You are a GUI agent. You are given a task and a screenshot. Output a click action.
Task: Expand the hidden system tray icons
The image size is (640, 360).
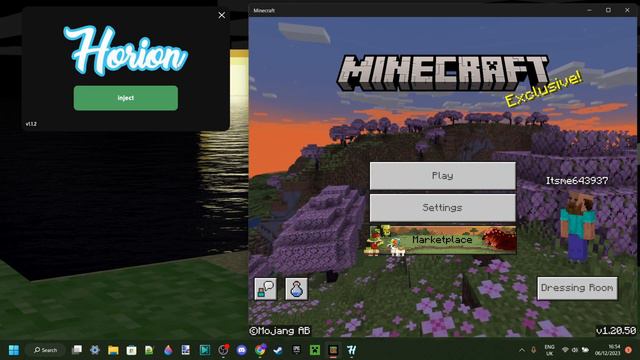(522, 350)
